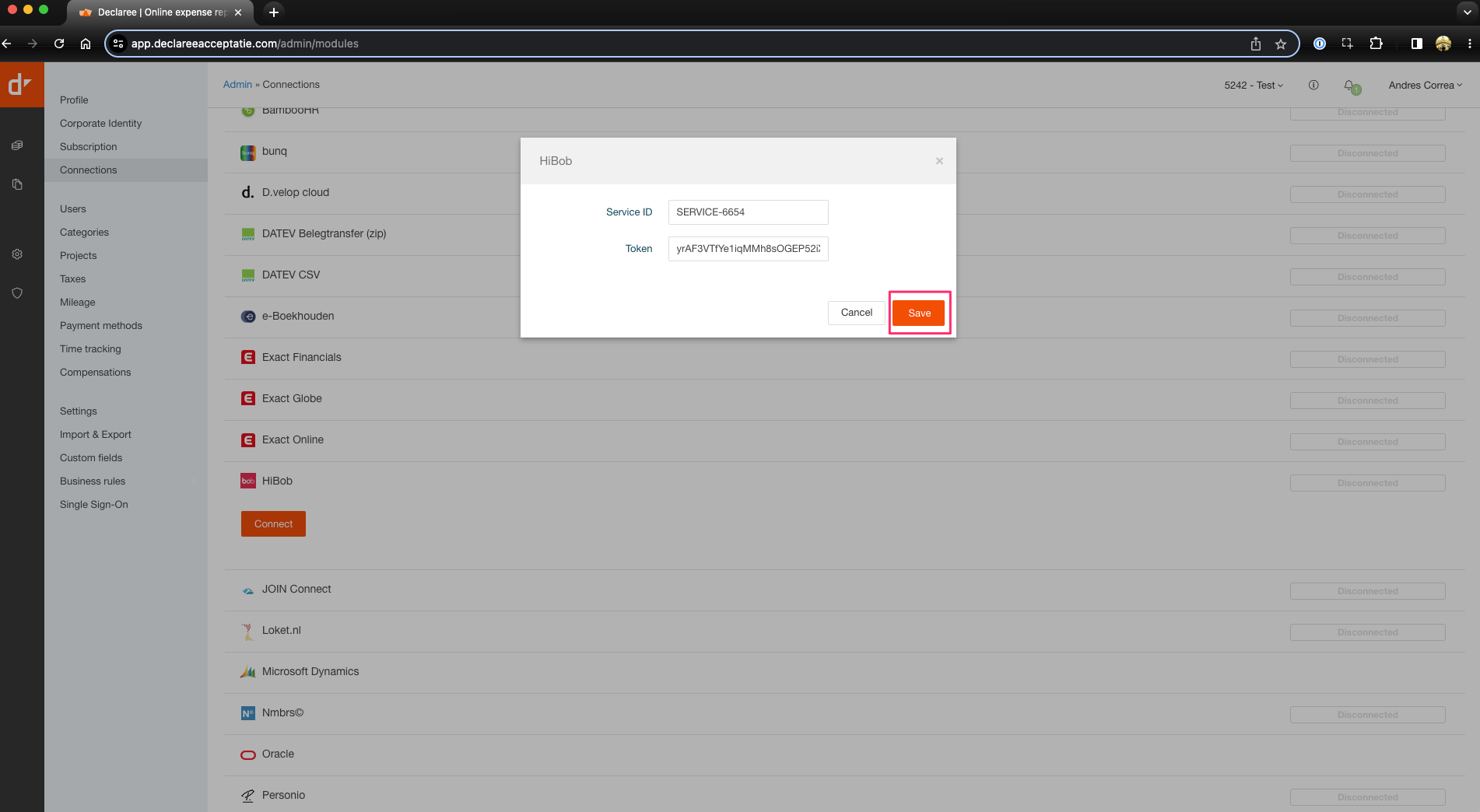Open the expenses icon in left rail
Viewport: 1480px width, 812px height.
tap(17, 145)
